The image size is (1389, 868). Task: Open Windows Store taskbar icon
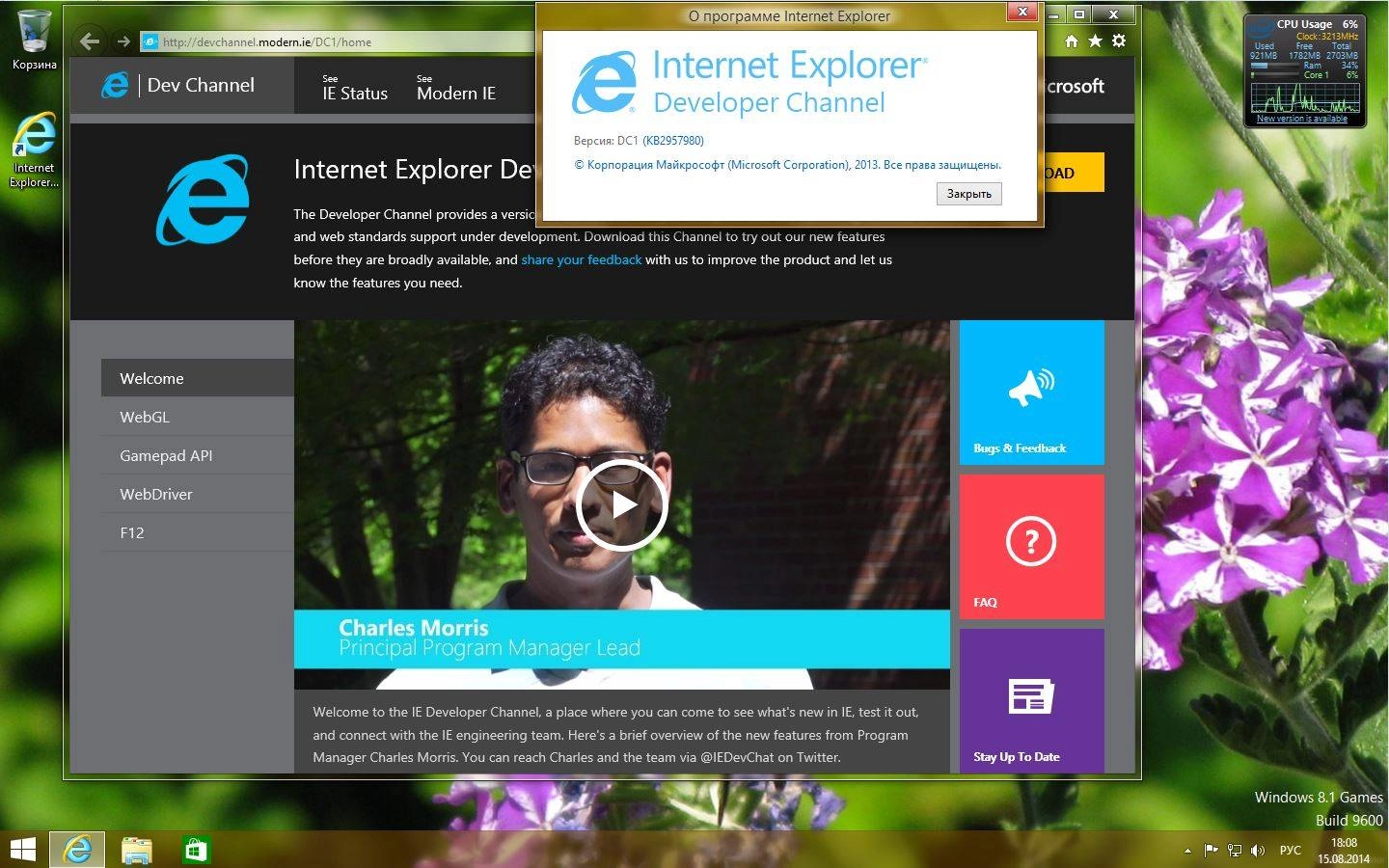(x=196, y=850)
